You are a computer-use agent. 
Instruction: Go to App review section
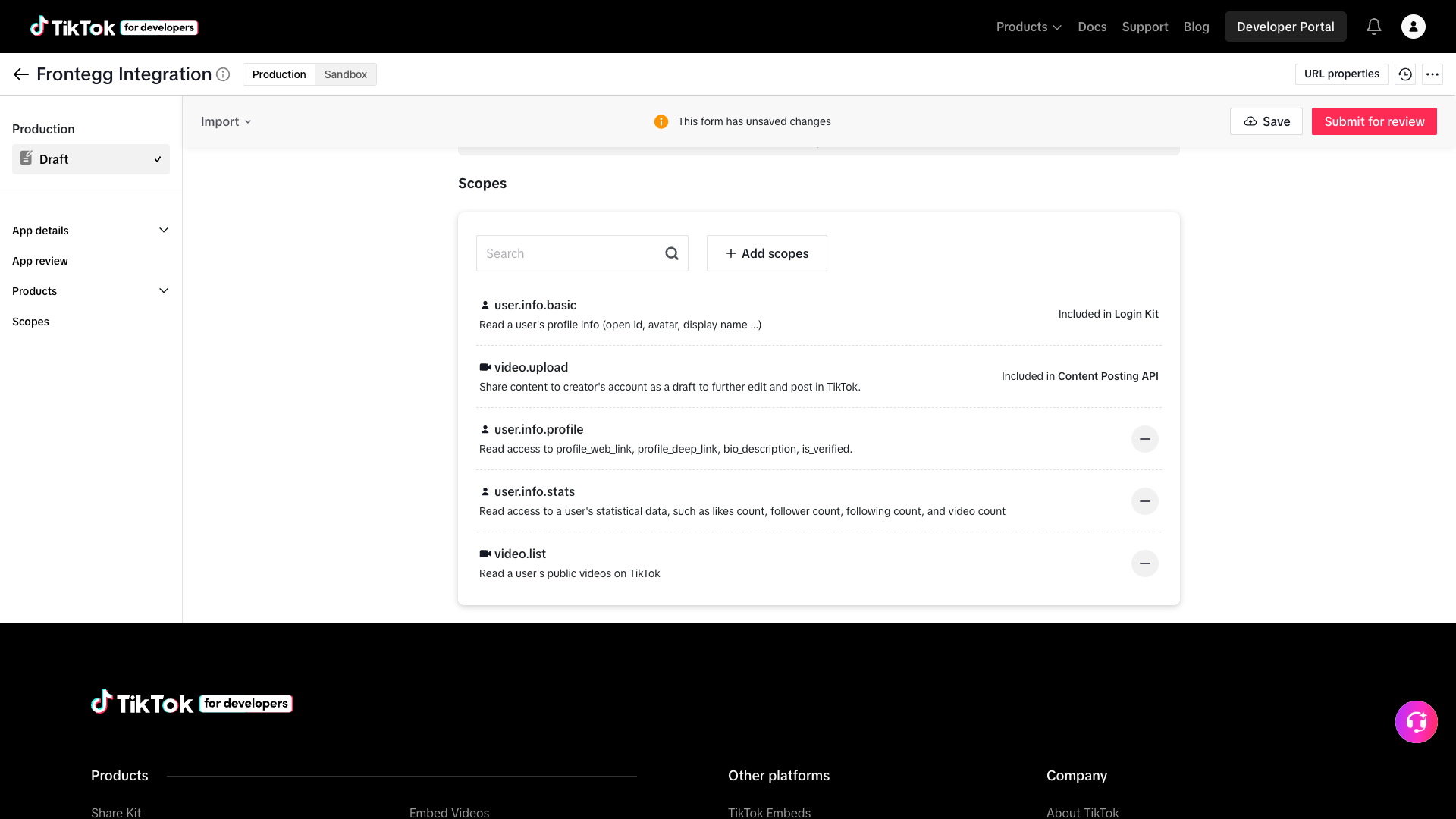[40, 261]
